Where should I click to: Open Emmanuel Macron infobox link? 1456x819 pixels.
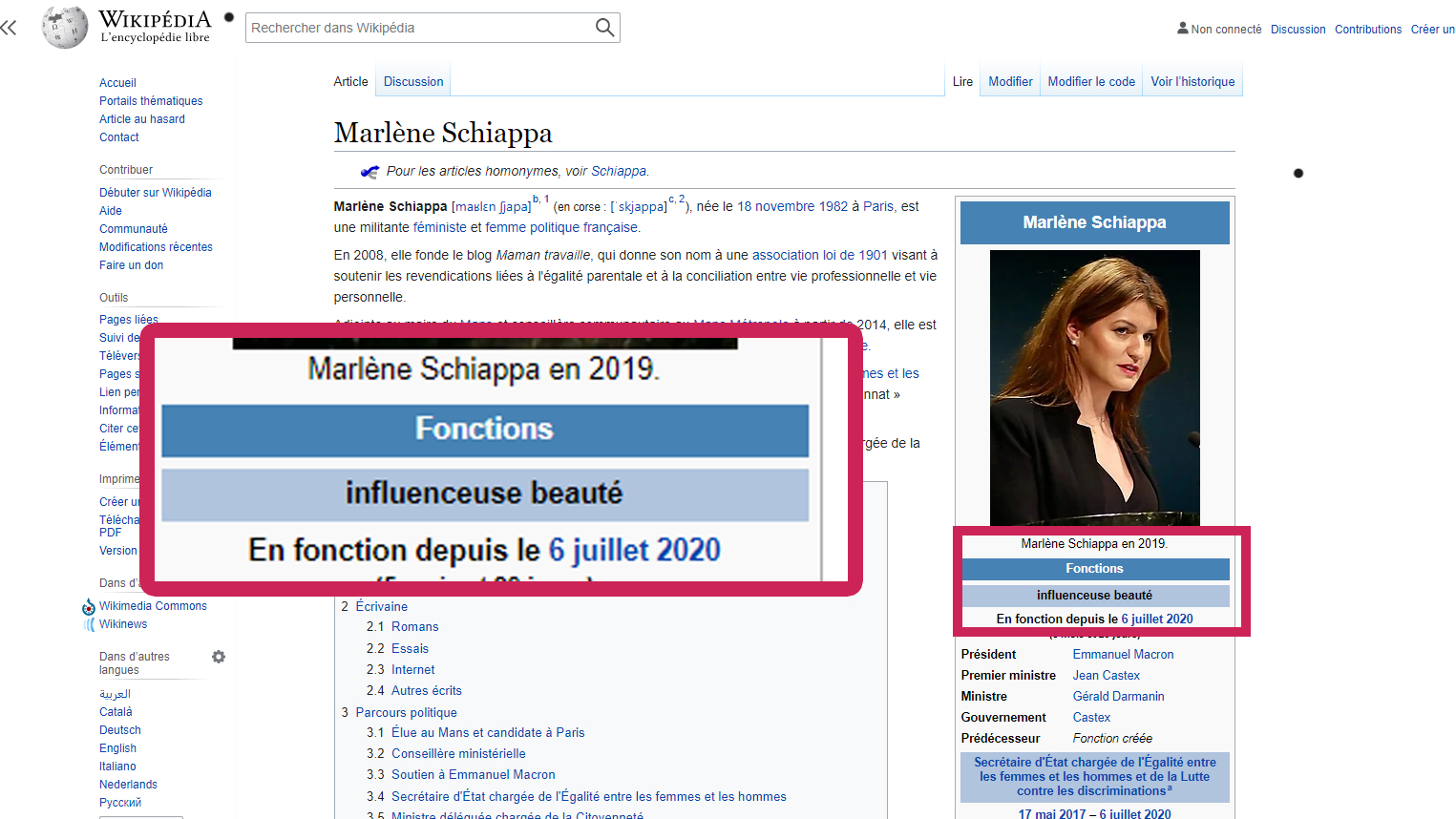1123,655
